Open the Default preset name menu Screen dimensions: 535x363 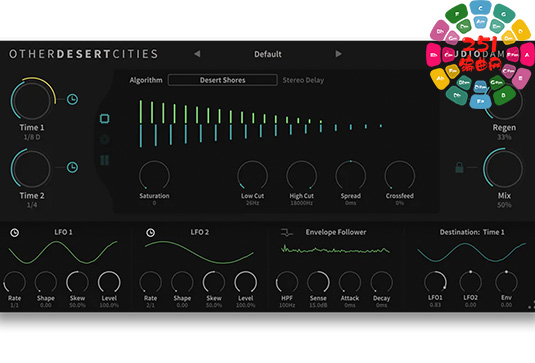pos(268,54)
